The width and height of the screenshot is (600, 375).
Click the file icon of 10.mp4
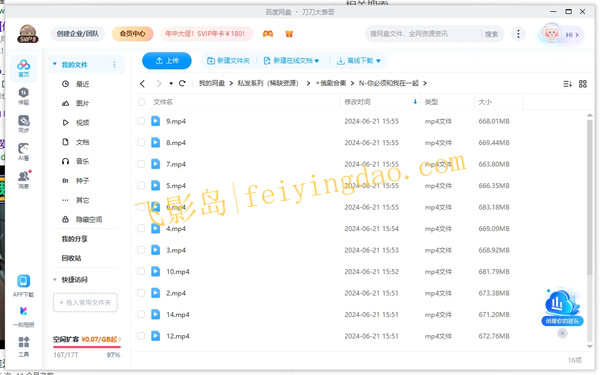pos(155,271)
